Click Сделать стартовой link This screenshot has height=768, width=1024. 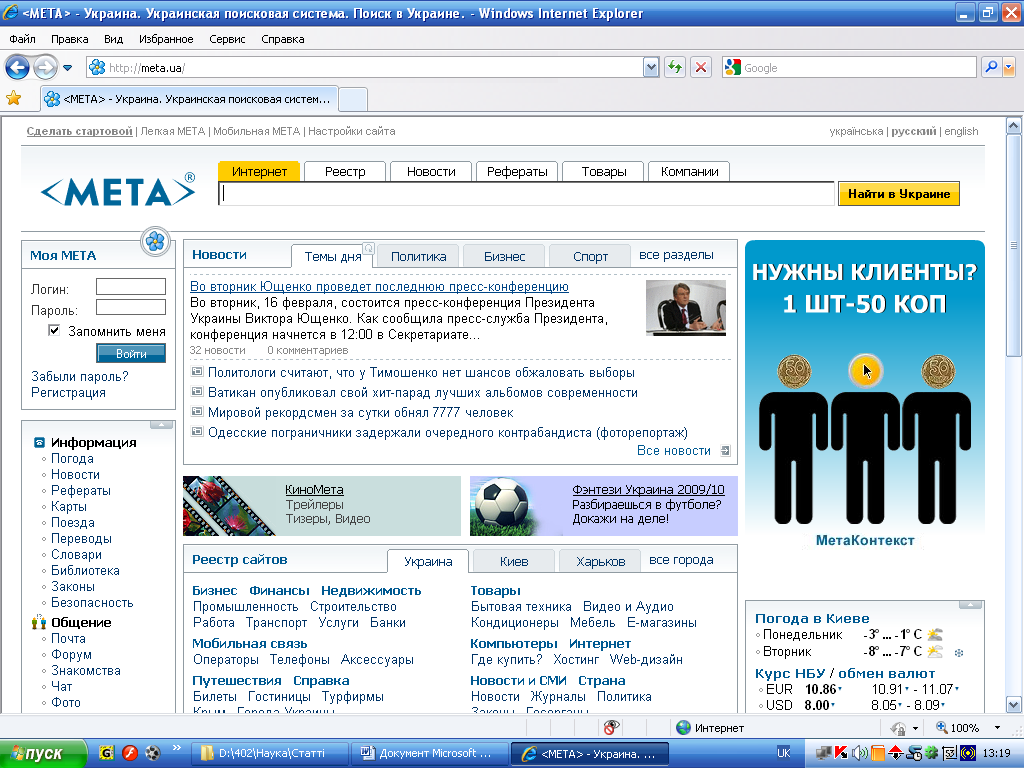80,131
